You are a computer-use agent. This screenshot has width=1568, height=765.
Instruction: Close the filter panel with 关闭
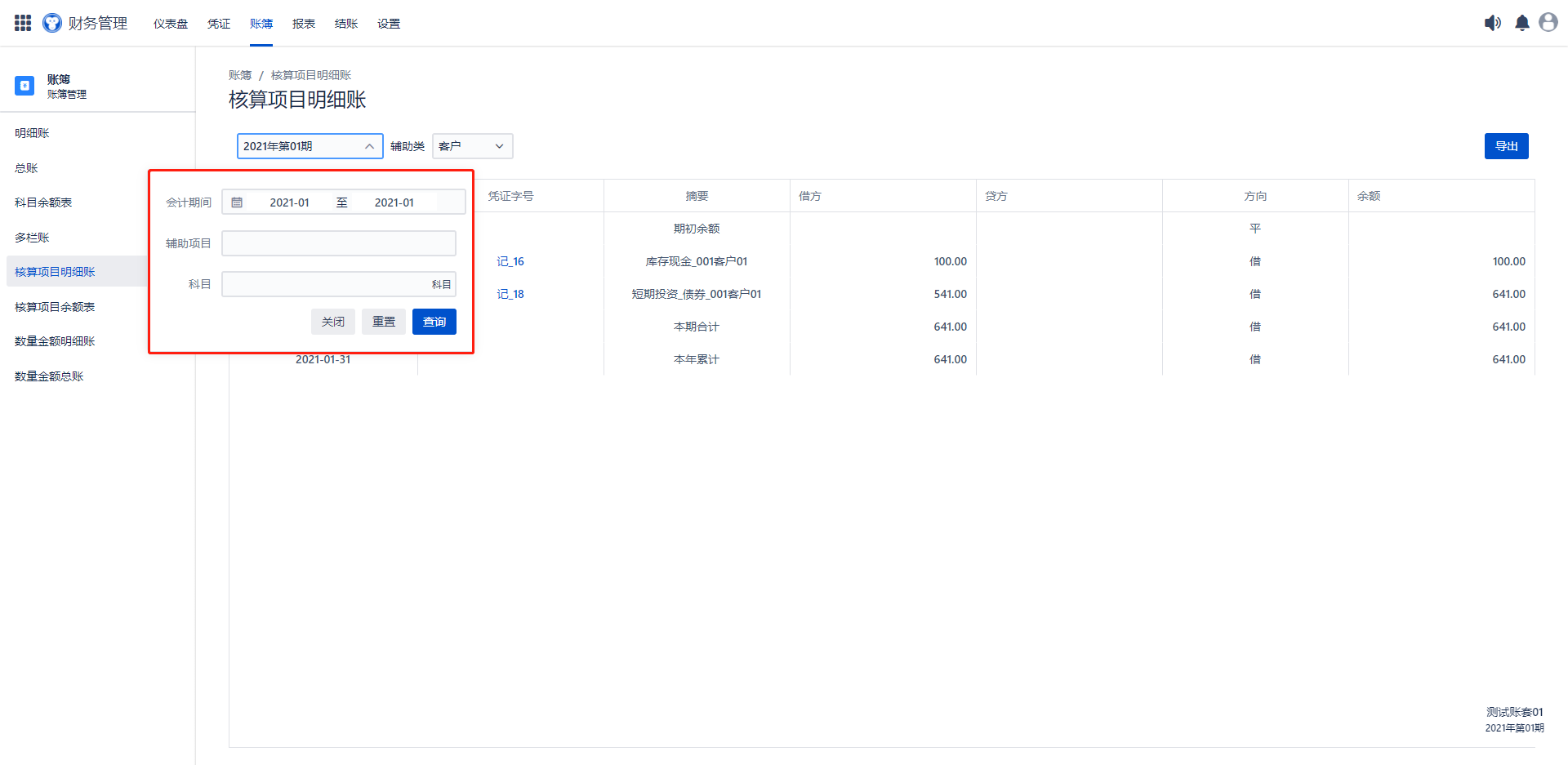pos(333,322)
